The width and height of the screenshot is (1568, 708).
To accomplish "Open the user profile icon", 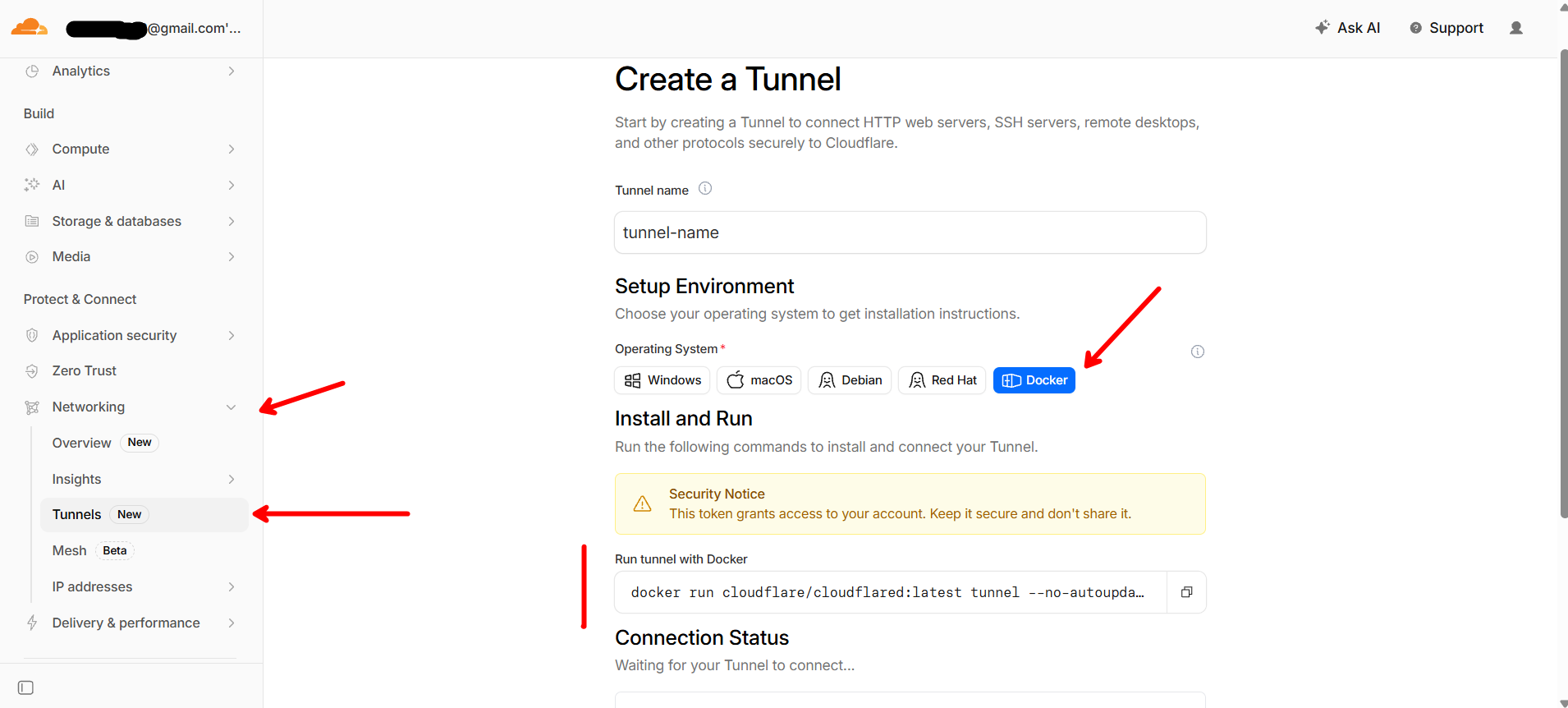I will 1516,28.
